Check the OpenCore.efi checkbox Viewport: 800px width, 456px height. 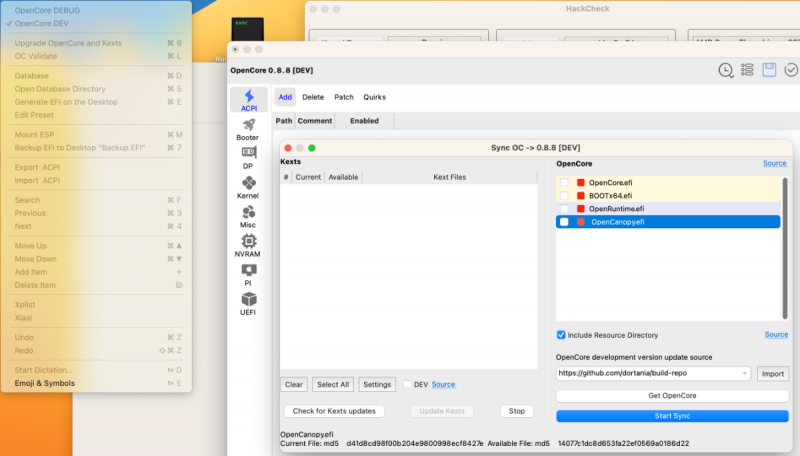564,183
